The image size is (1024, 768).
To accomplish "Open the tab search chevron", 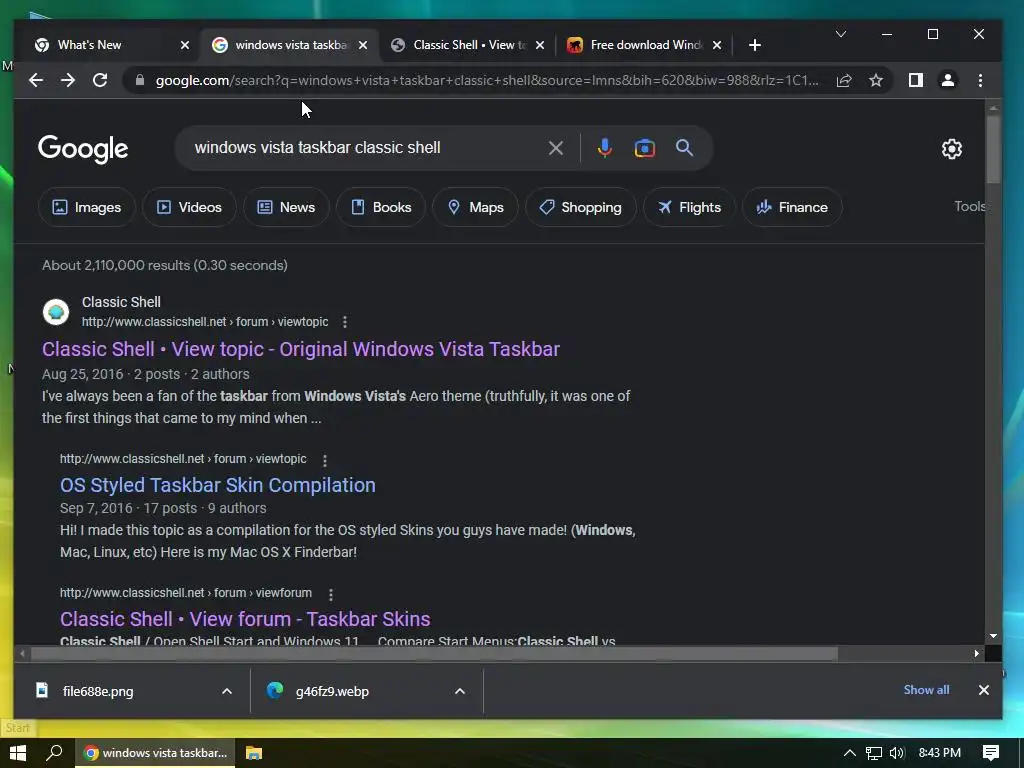I will pos(841,34).
